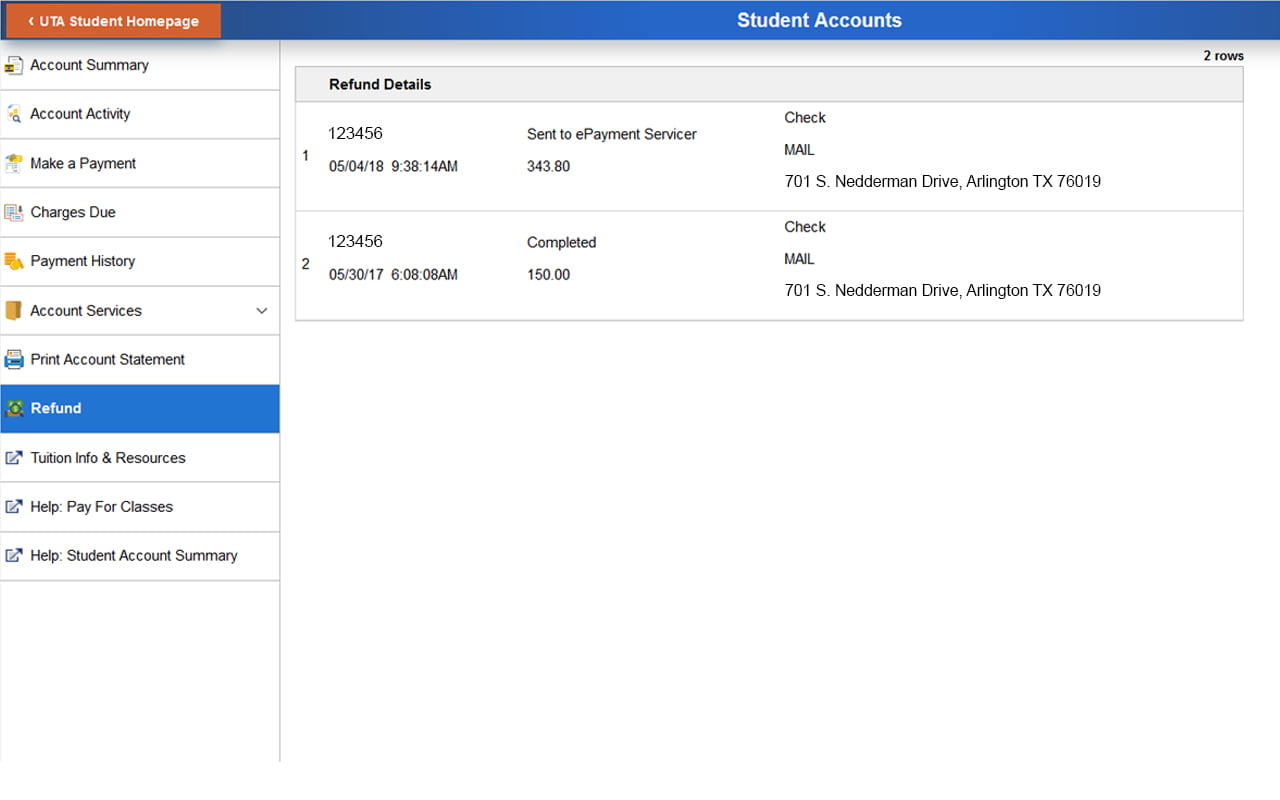Screen dimensions: 1280x800
Task: Click the Help: Student Account Summary external-link icon
Action: (15, 555)
